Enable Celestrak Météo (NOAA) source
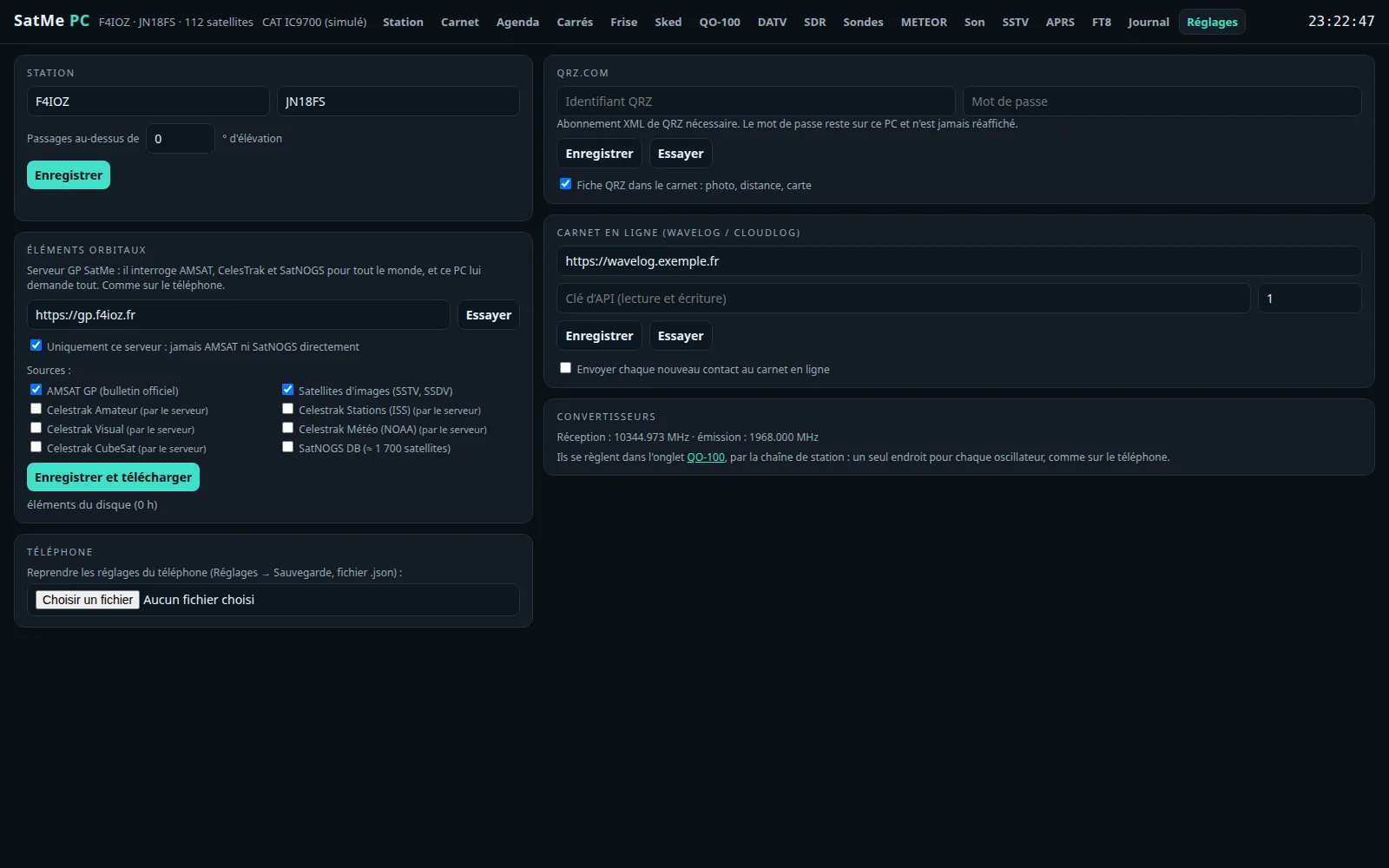The height and width of the screenshot is (868, 1389). pos(287,428)
